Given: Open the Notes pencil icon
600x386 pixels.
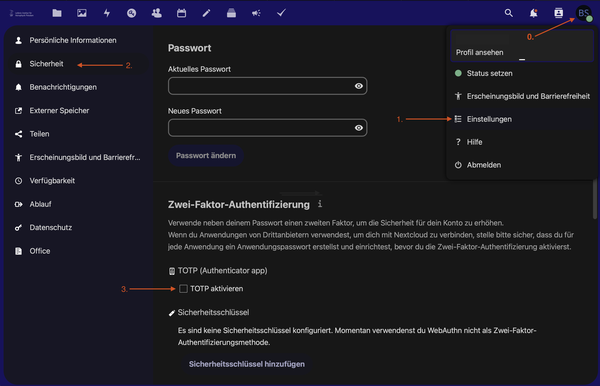Looking at the screenshot, I should click(206, 13).
